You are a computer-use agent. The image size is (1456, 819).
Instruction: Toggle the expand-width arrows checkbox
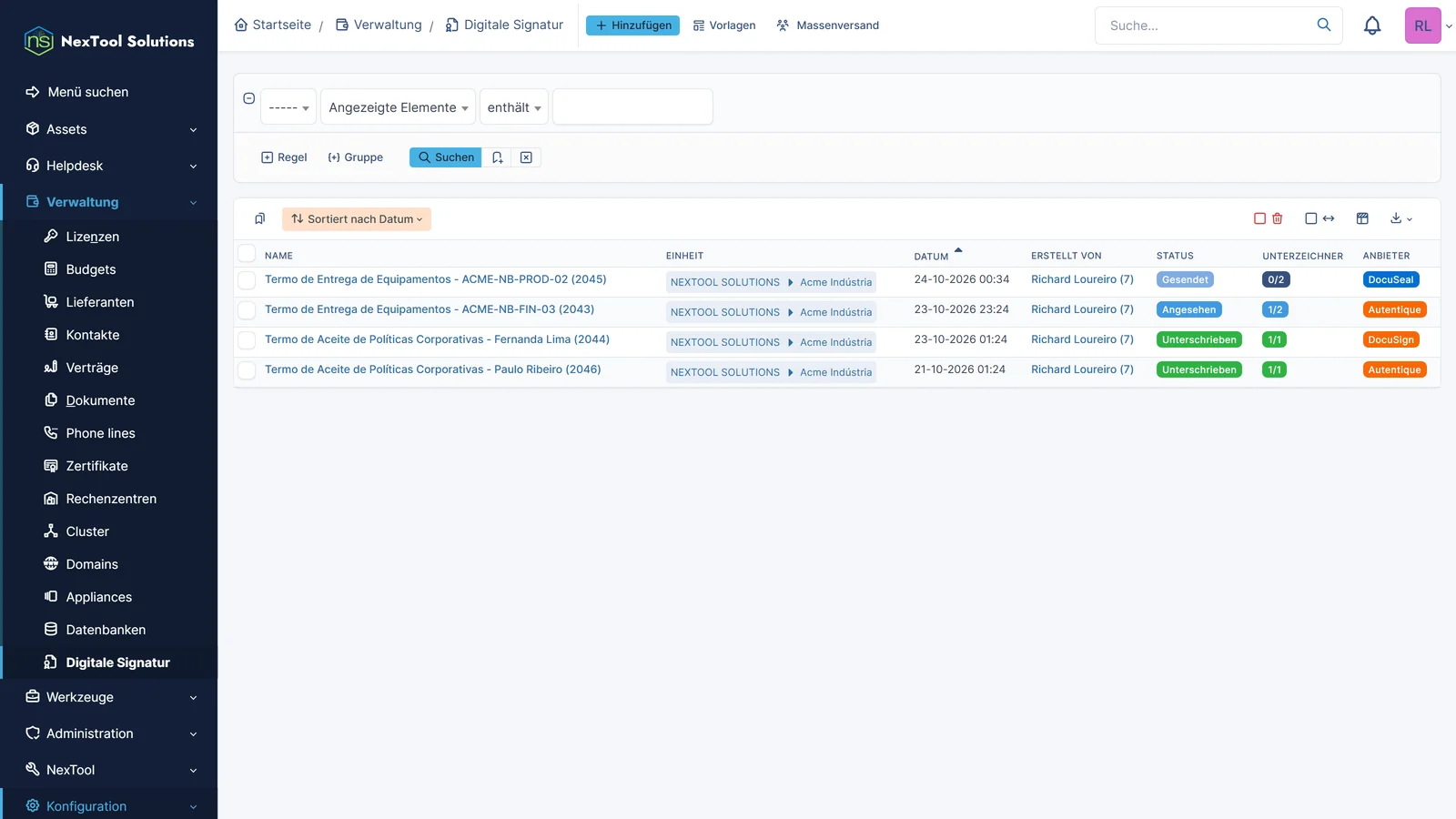point(1319,218)
